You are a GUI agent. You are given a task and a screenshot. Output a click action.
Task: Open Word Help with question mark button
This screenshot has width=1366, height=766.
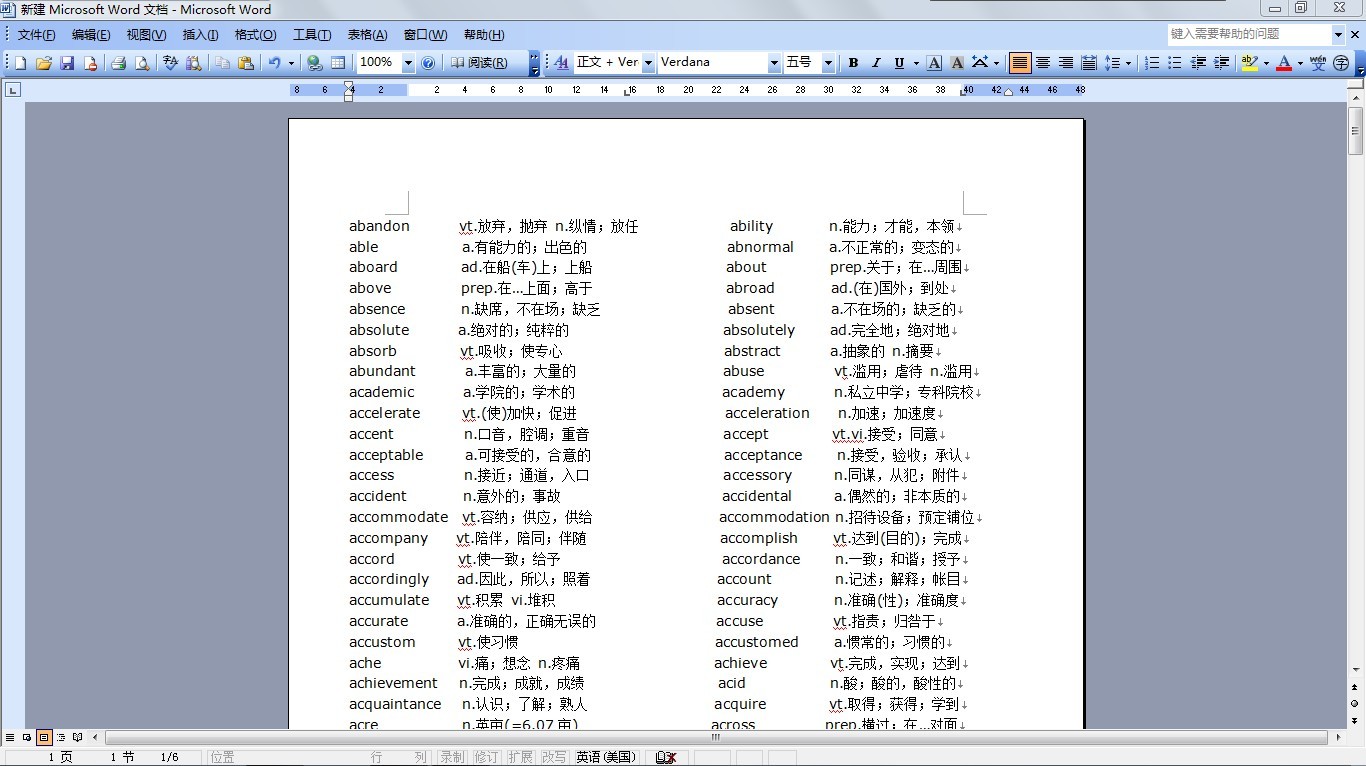click(428, 62)
